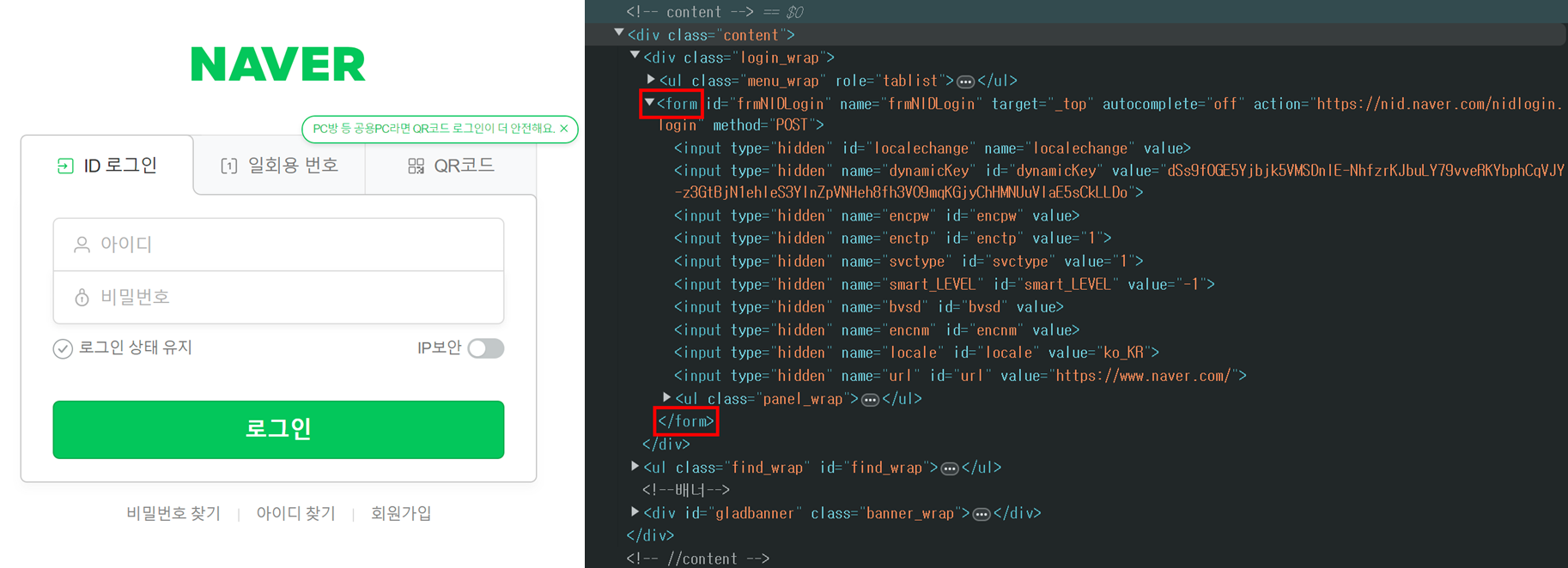Expand the ul class="panel_wrap" node
This screenshot has height=568, width=1568.
(667, 397)
